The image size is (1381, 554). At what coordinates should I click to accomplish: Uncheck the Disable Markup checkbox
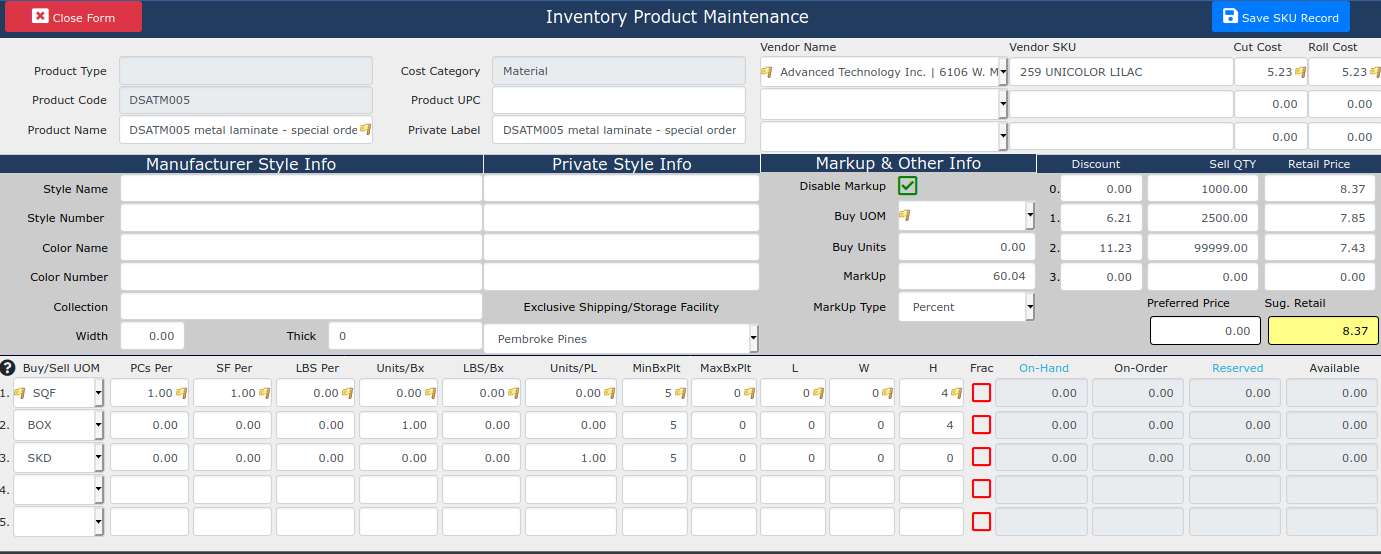coord(908,186)
